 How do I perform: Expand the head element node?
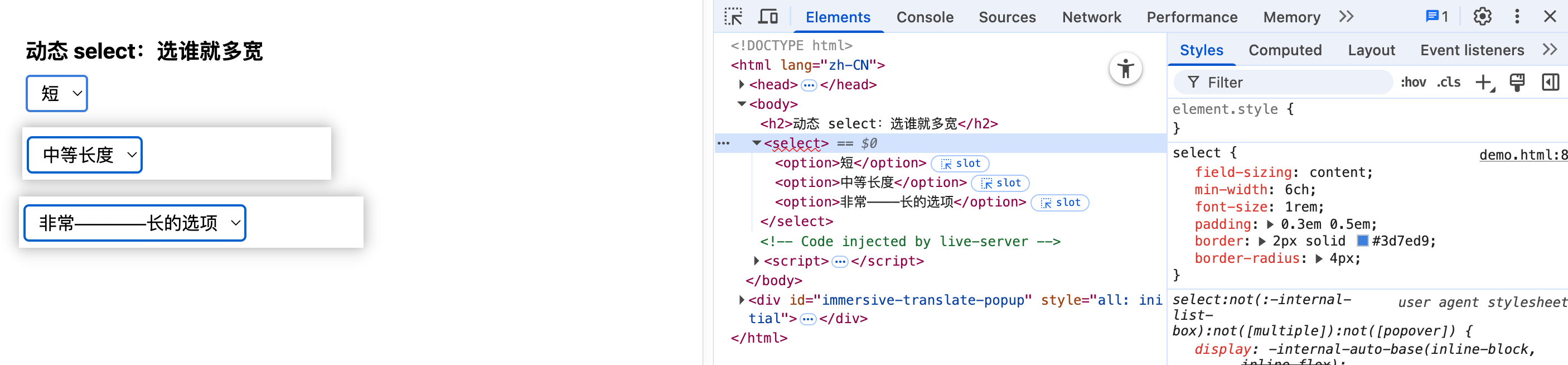[x=742, y=85]
